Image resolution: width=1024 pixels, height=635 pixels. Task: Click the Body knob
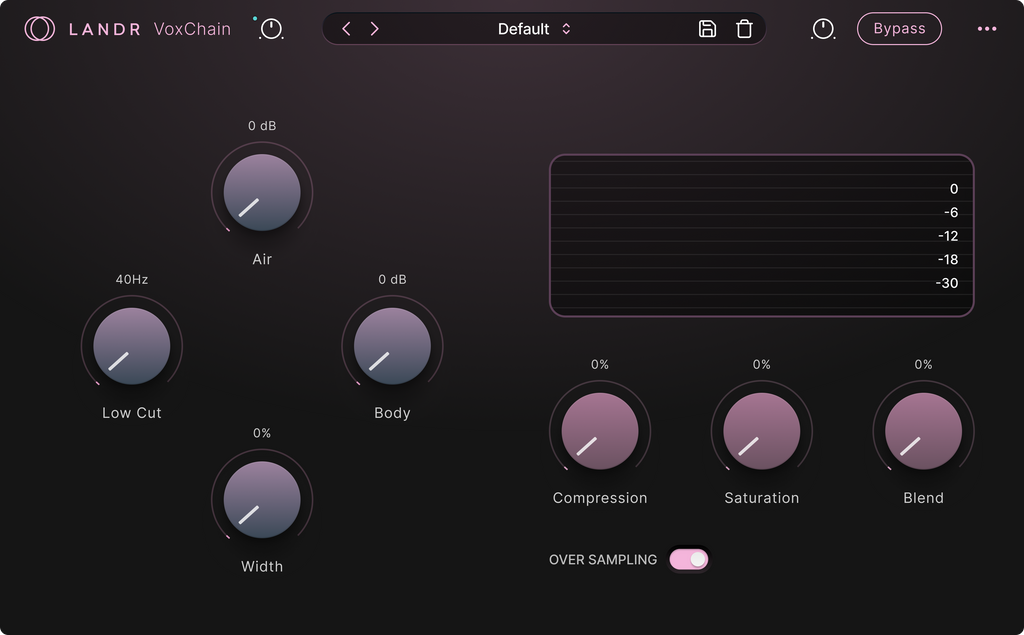392,346
